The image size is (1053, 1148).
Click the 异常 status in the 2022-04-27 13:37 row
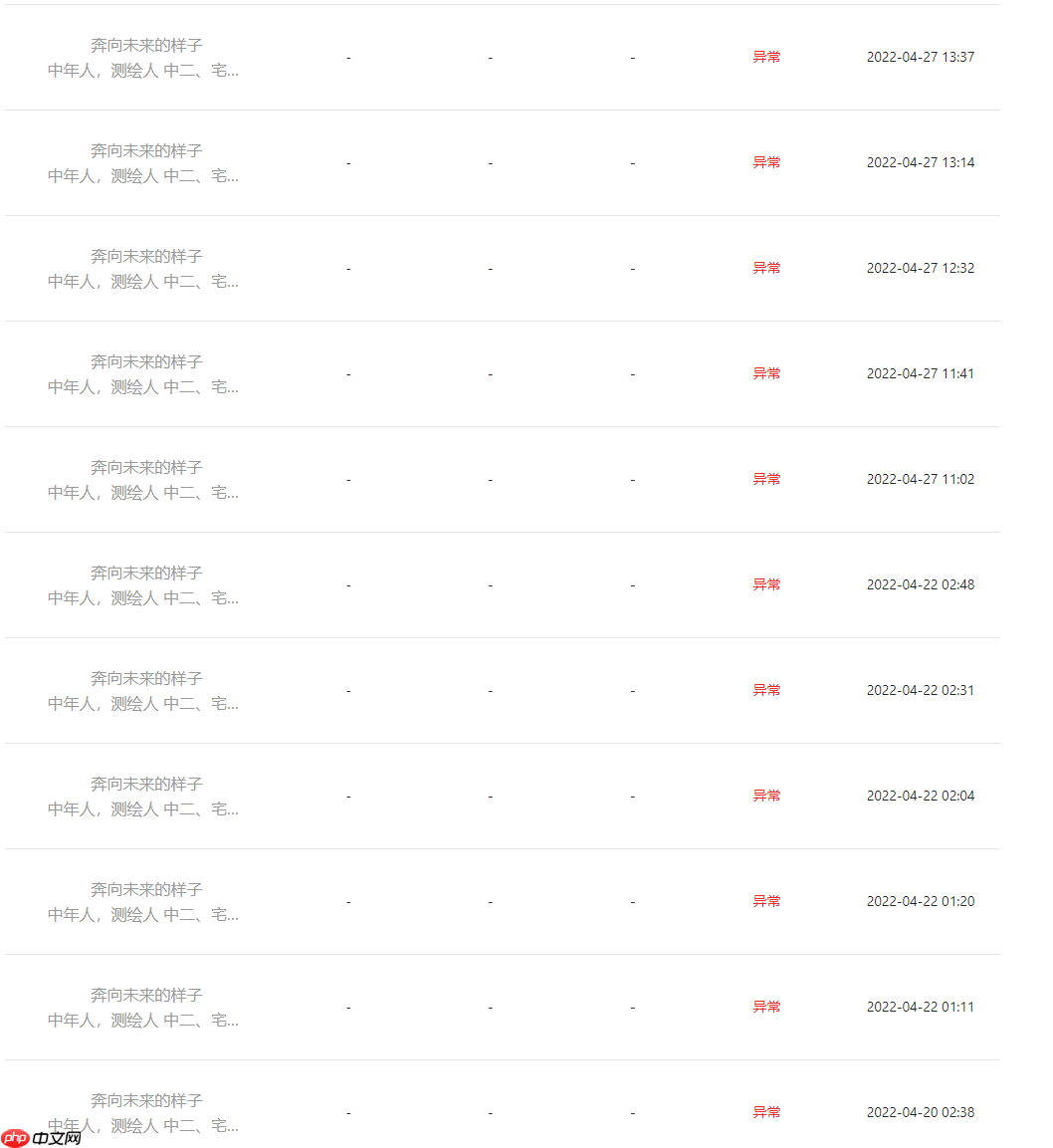(766, 57)
